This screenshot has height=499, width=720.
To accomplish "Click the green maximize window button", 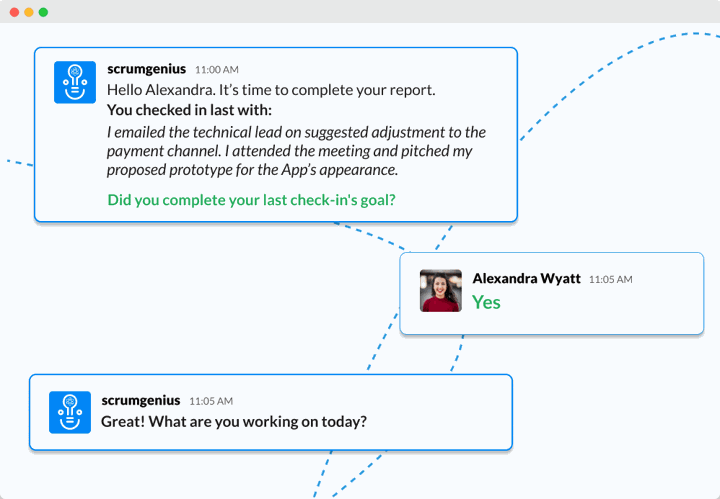I will click(x=43, y=12).
